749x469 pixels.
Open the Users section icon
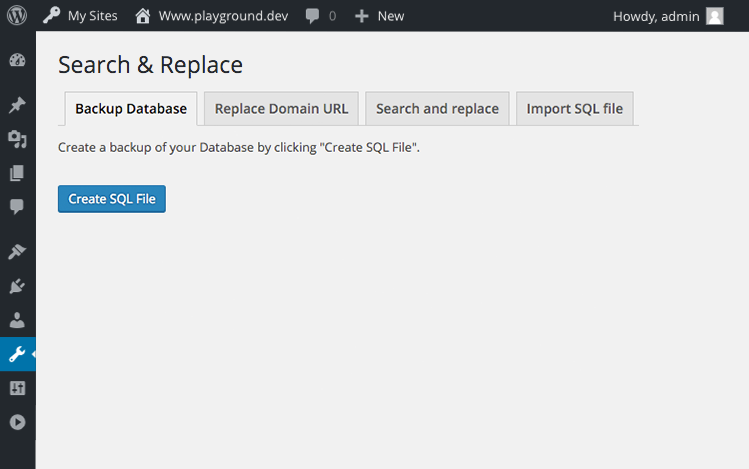(x=17, y=320)
